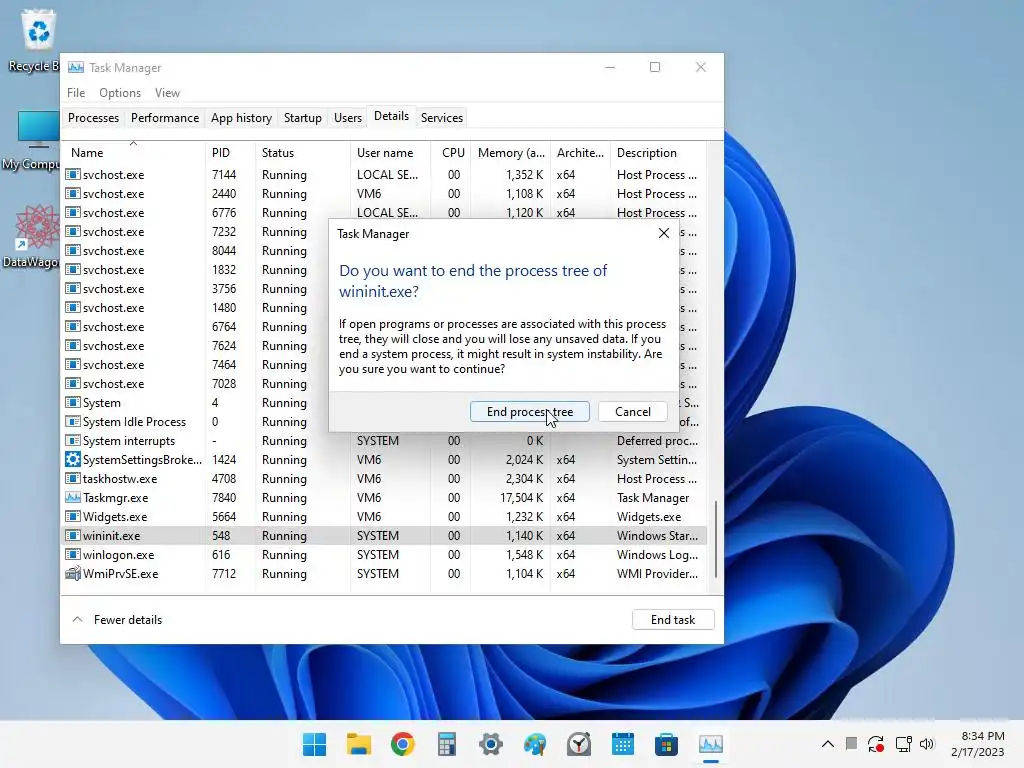This screenshot has height=768, width=1024.
Task: Open the Windows Start menu
Action: point(314,744)
